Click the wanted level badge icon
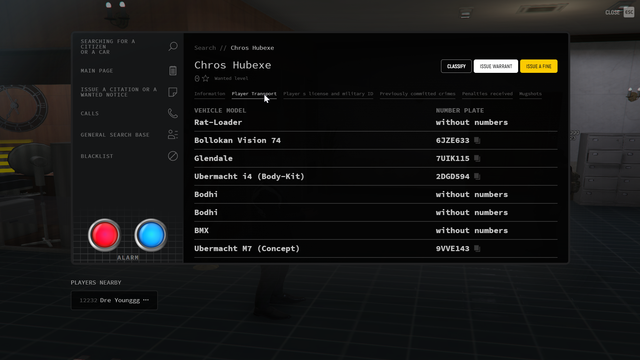640x360 pixels. 197,78
